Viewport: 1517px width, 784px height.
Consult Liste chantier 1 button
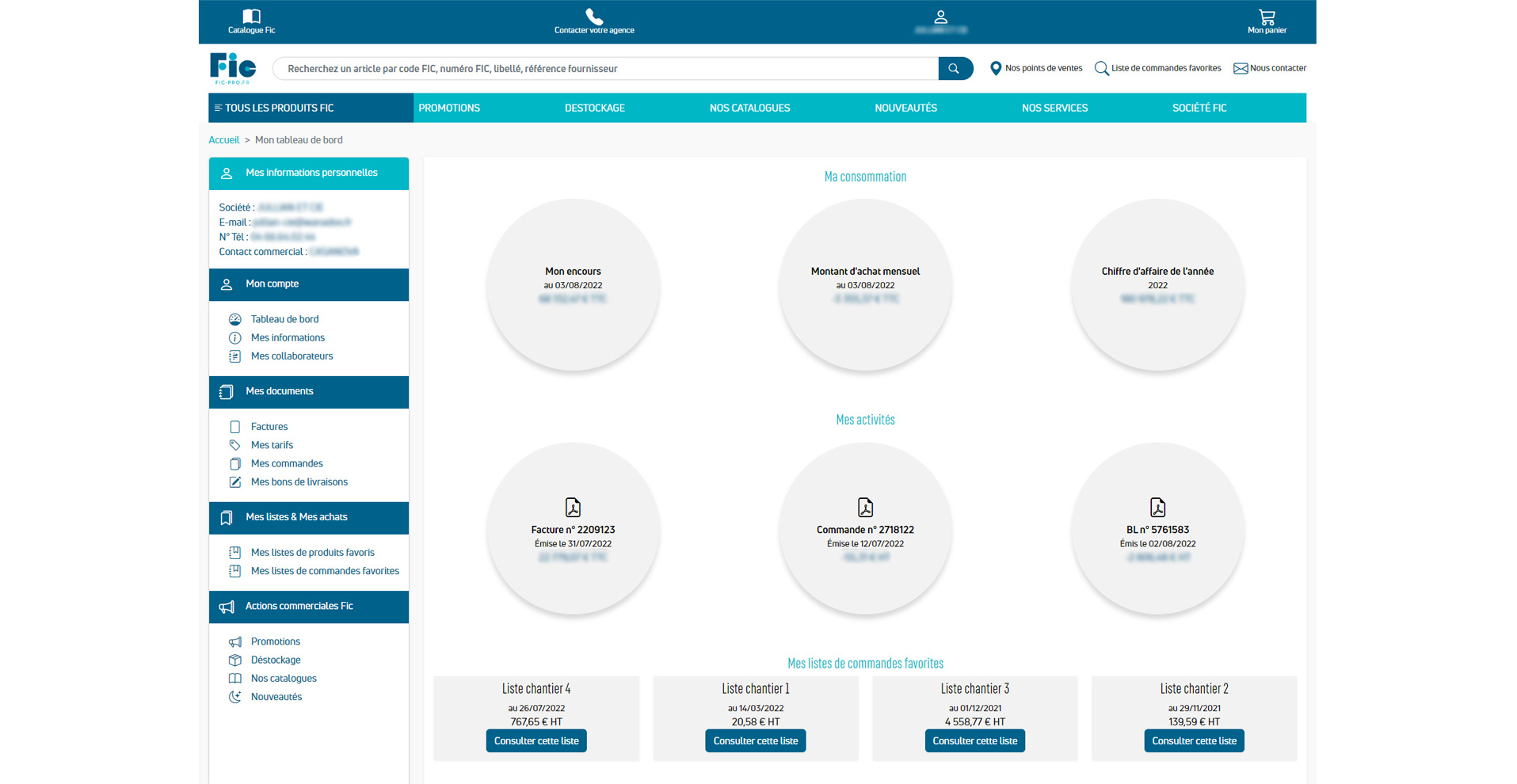pos(756,741)
